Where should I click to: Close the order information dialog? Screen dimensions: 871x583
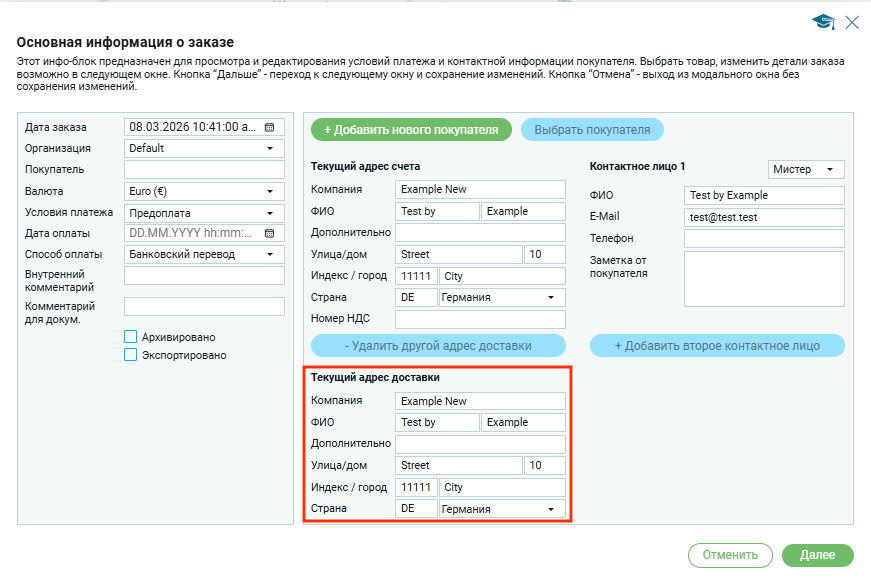[x=852, y=22]
